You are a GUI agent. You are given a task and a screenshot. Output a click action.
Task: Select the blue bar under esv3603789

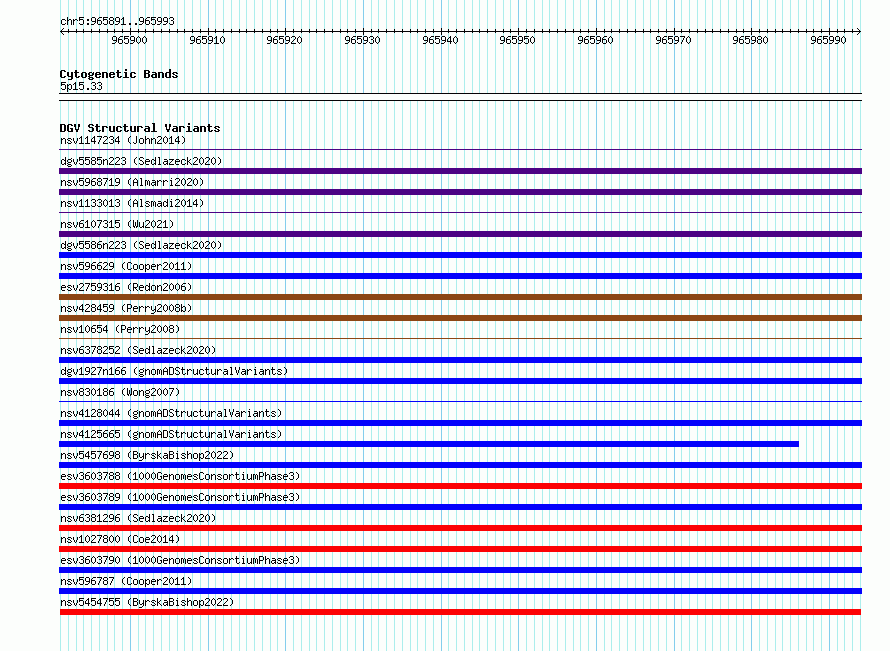460,507
